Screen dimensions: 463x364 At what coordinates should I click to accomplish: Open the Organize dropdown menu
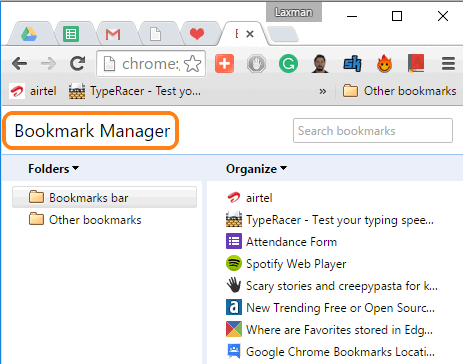point(256,169)
